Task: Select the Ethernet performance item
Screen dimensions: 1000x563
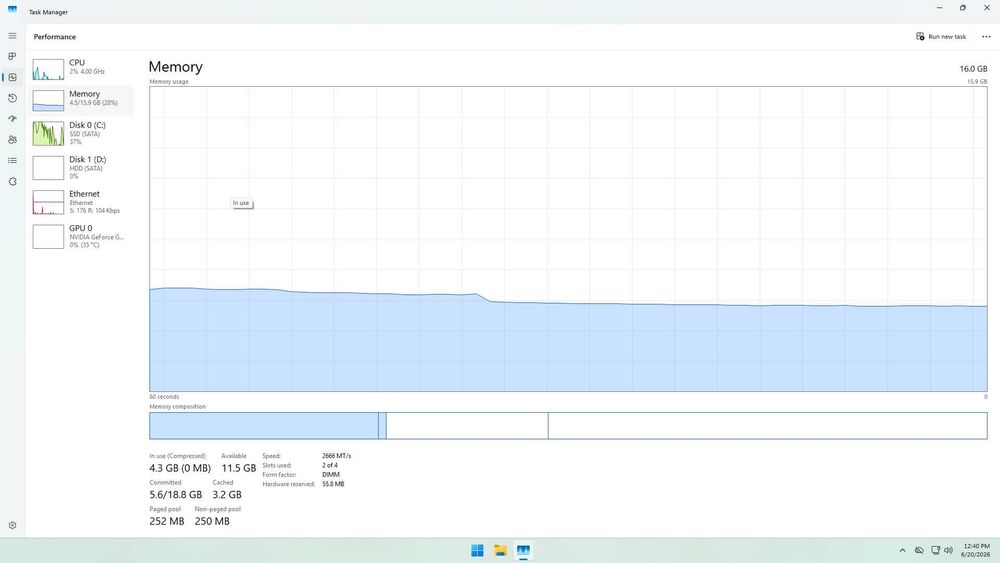Action: coord(82,202)
